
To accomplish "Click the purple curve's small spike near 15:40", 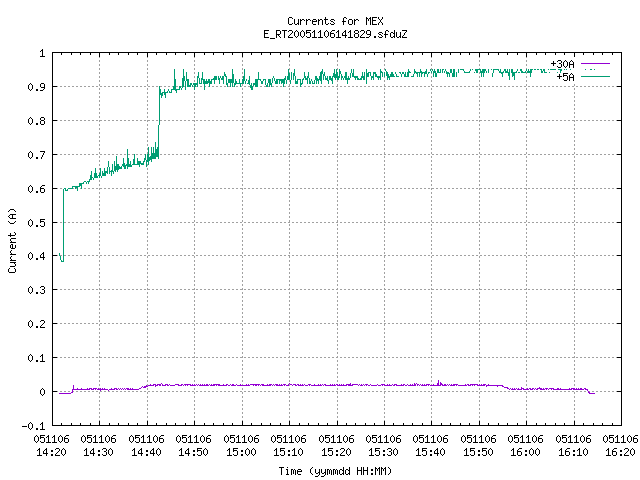I will coord(439,382).
